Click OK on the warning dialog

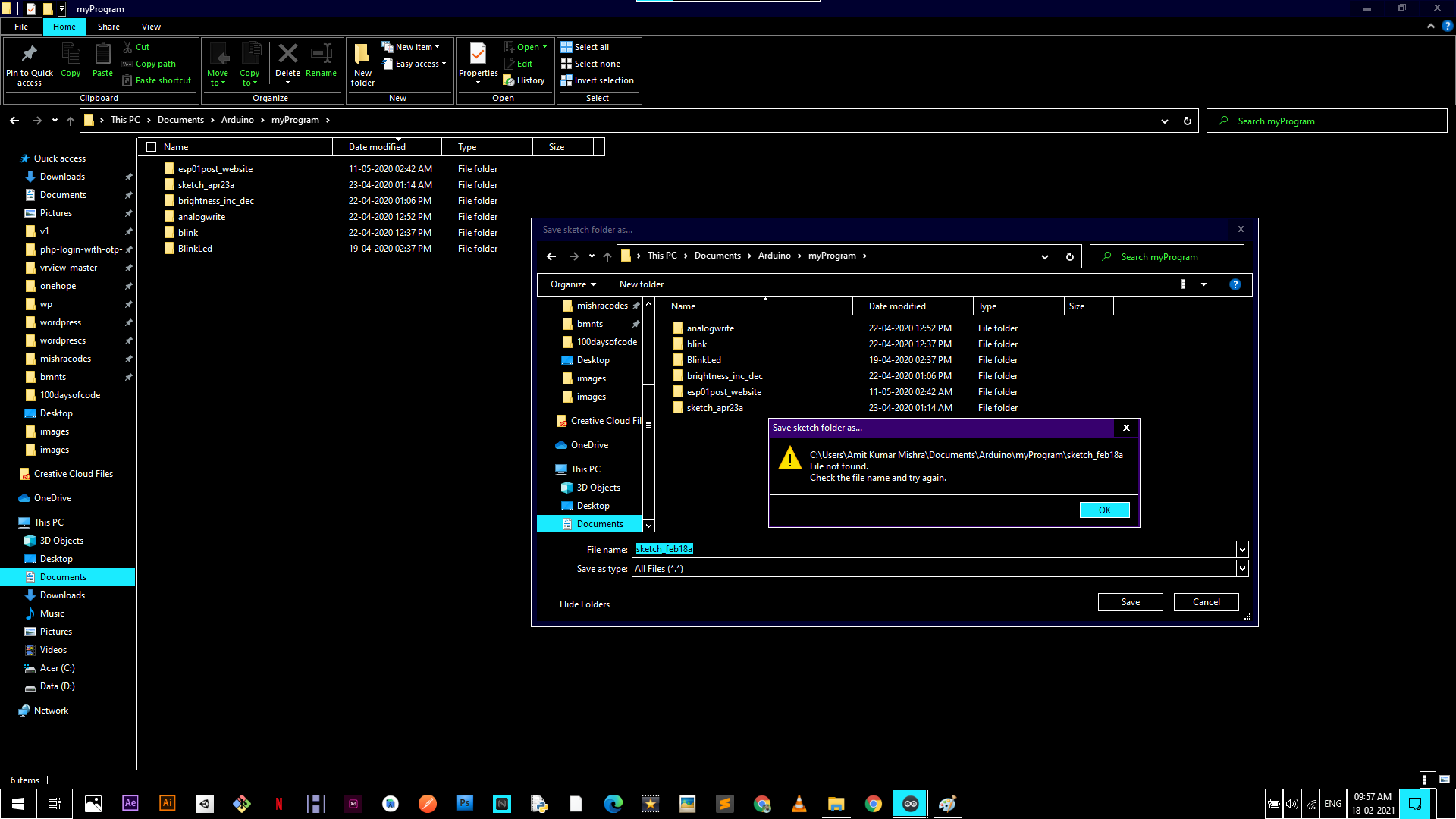point(1104,510)
